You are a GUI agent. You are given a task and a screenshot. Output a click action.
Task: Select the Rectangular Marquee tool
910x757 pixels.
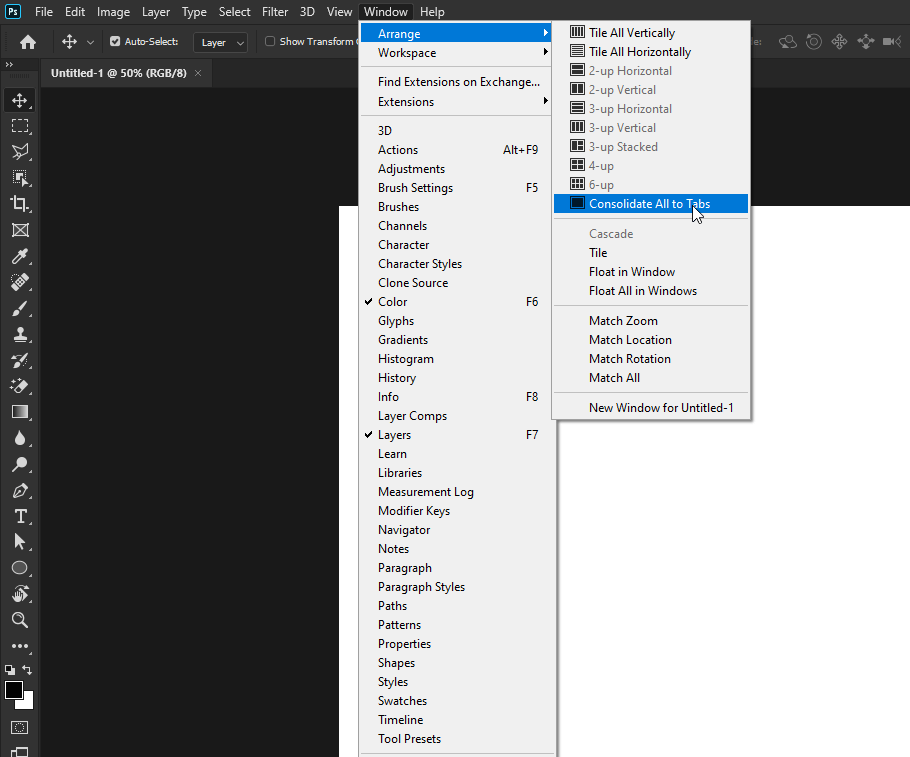click(x=20, y=125)
